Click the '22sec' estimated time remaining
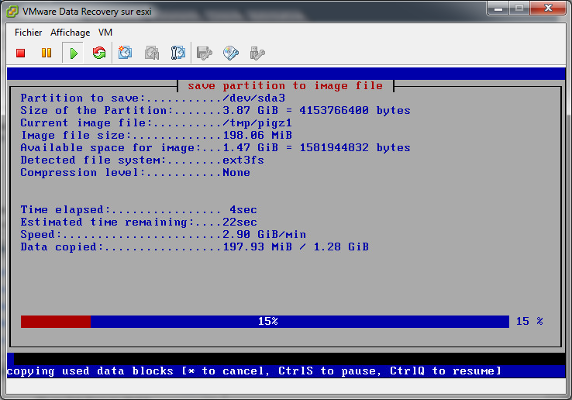This screenshot has height=400, width=572. (240, 222)
